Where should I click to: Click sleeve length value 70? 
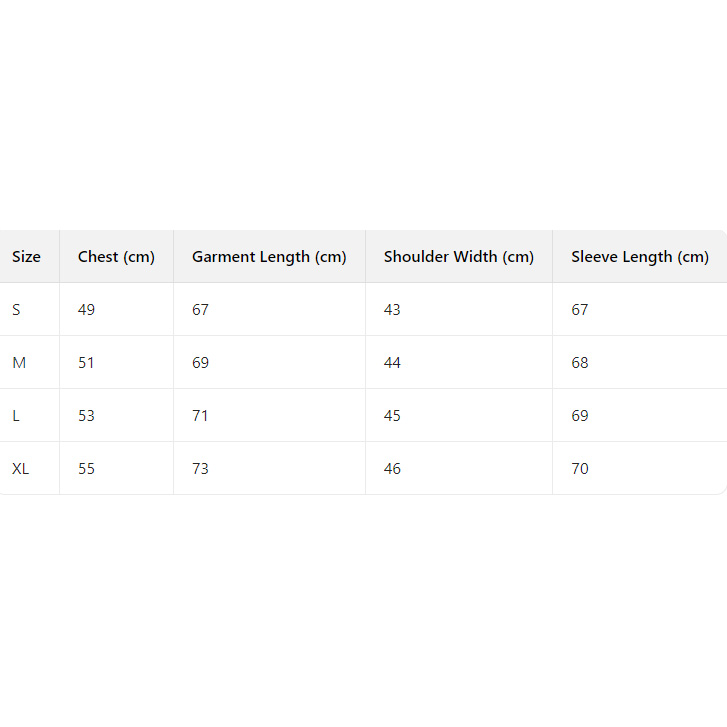[580, 469]
